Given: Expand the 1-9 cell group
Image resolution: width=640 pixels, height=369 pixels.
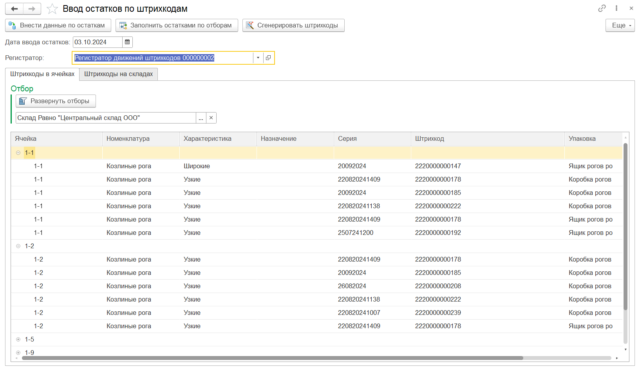Looking at the screenshot, I should [x=18, y=353].
